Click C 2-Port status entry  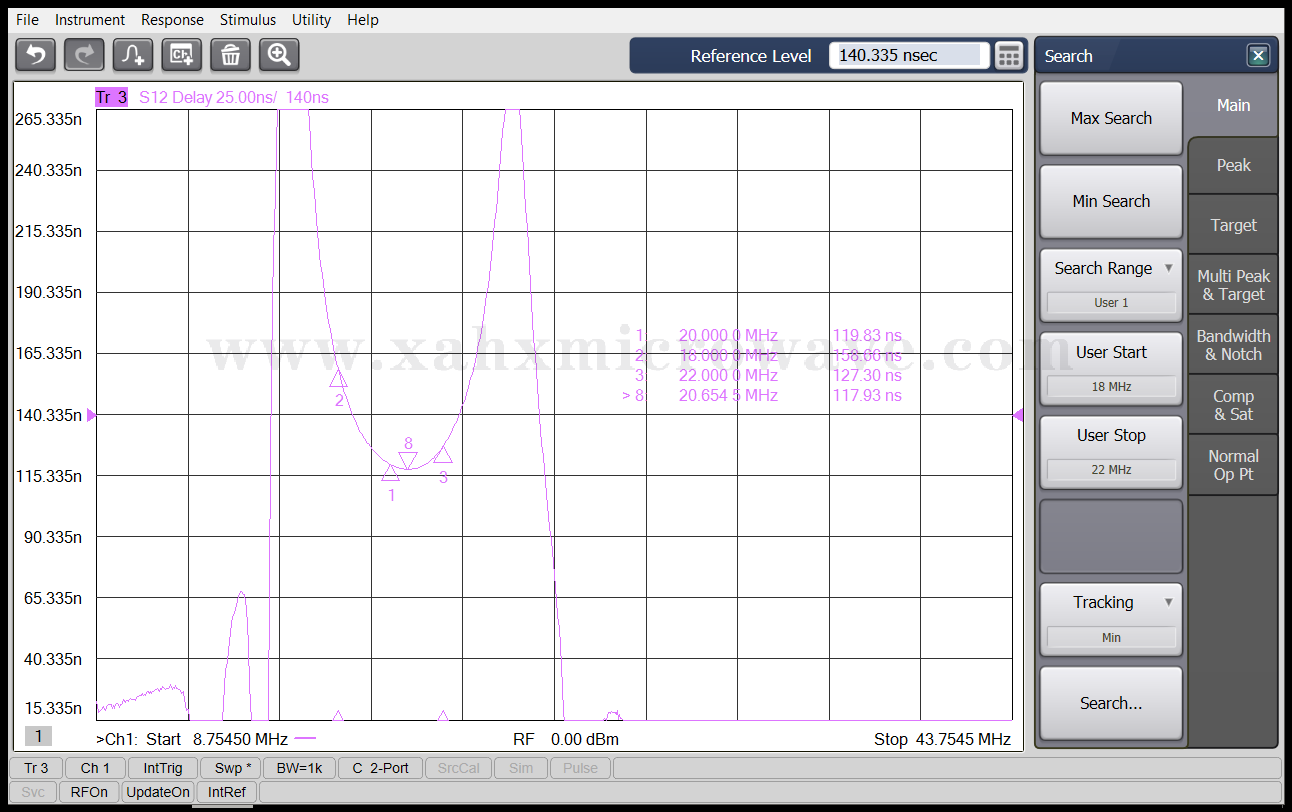380,768
